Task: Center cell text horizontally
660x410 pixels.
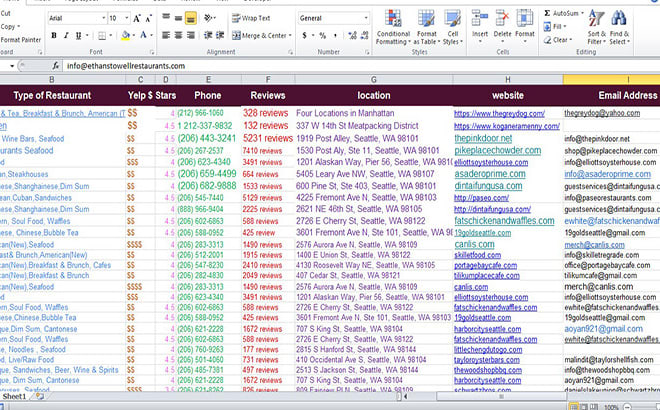Action: [x=178, y=35]
